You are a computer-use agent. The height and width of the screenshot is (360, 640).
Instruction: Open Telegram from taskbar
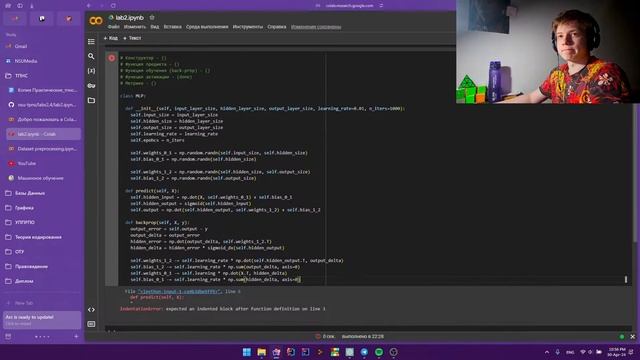(x=364, y=352)
